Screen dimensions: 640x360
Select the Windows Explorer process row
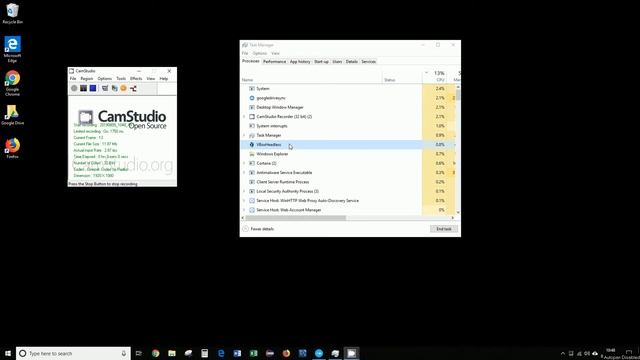(x=347, y=154)
